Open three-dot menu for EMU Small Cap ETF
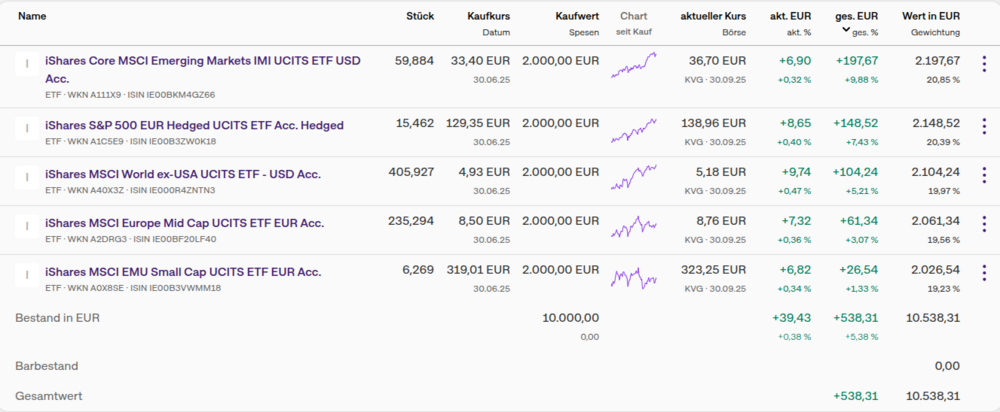The image size is (1000, 412). point(983,275)
